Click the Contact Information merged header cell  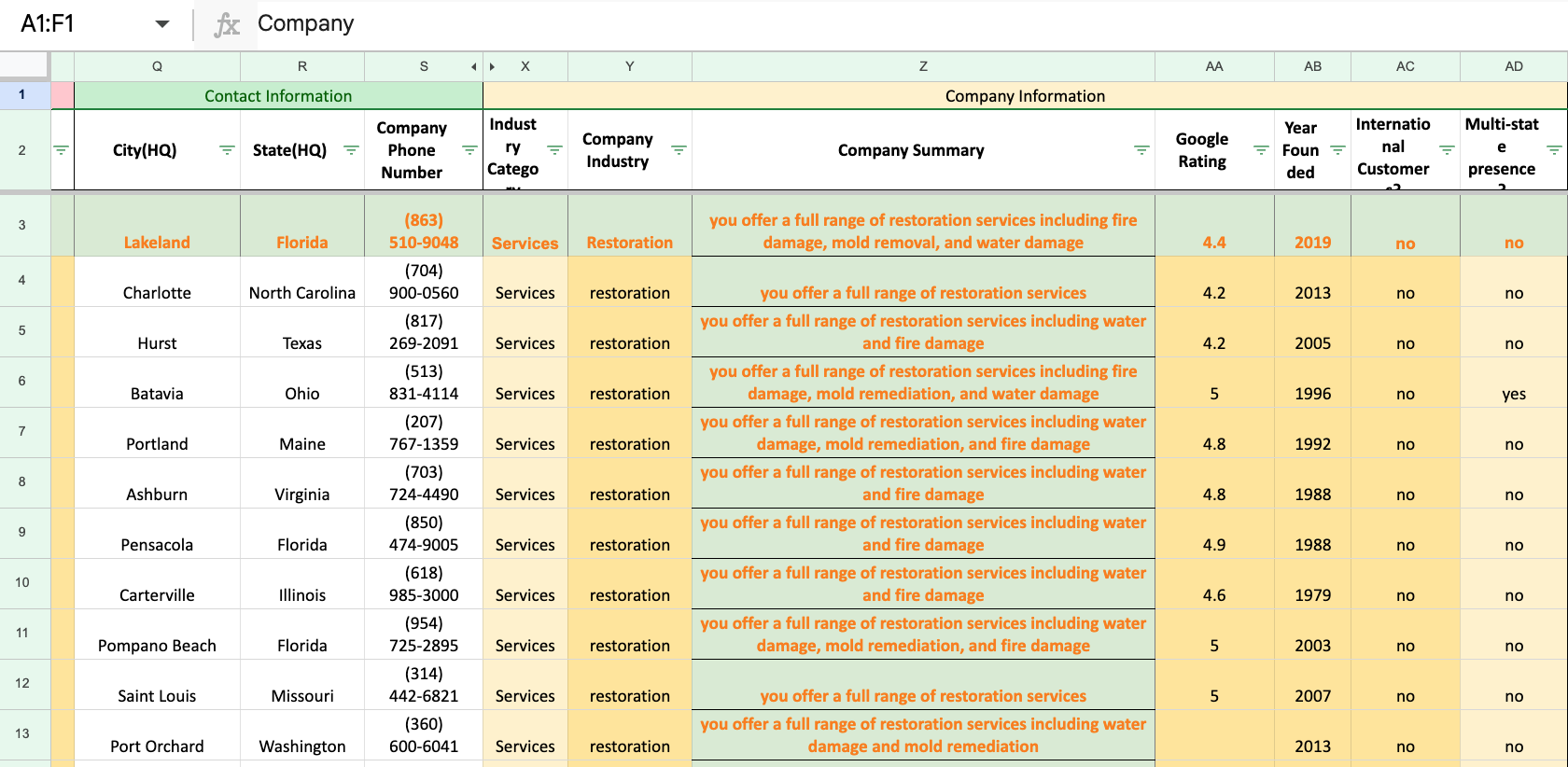point(278,96)
